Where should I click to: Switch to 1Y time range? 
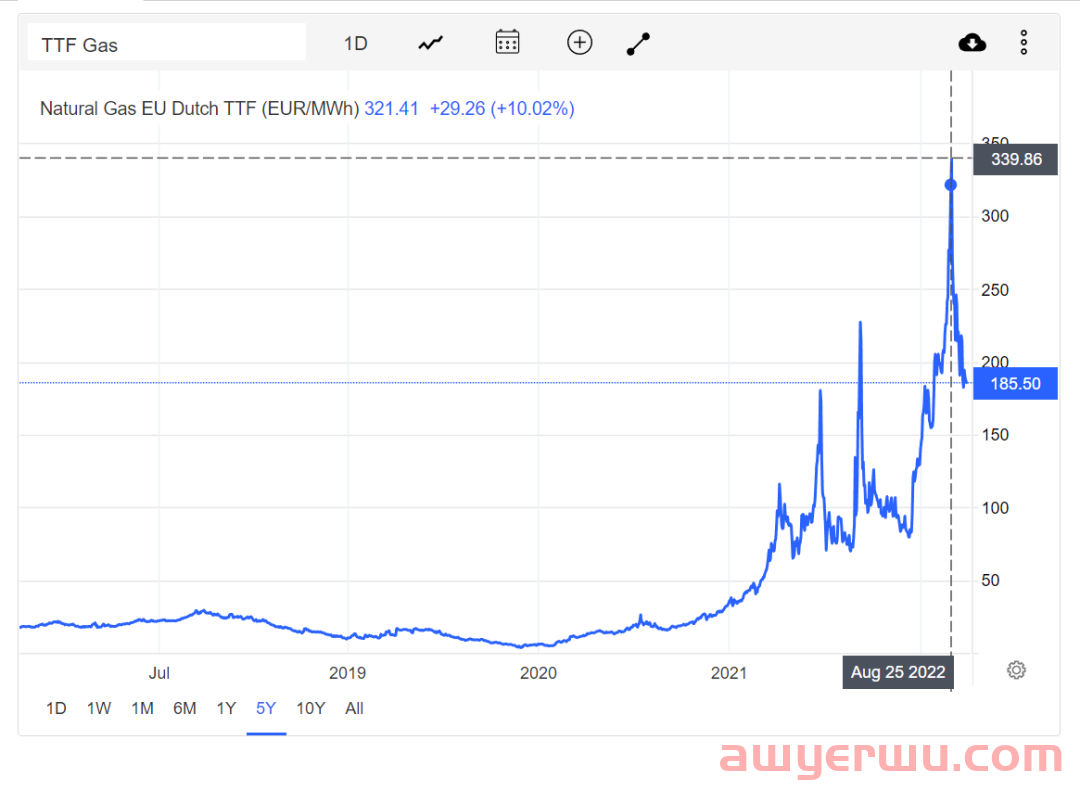coord(226,708)
